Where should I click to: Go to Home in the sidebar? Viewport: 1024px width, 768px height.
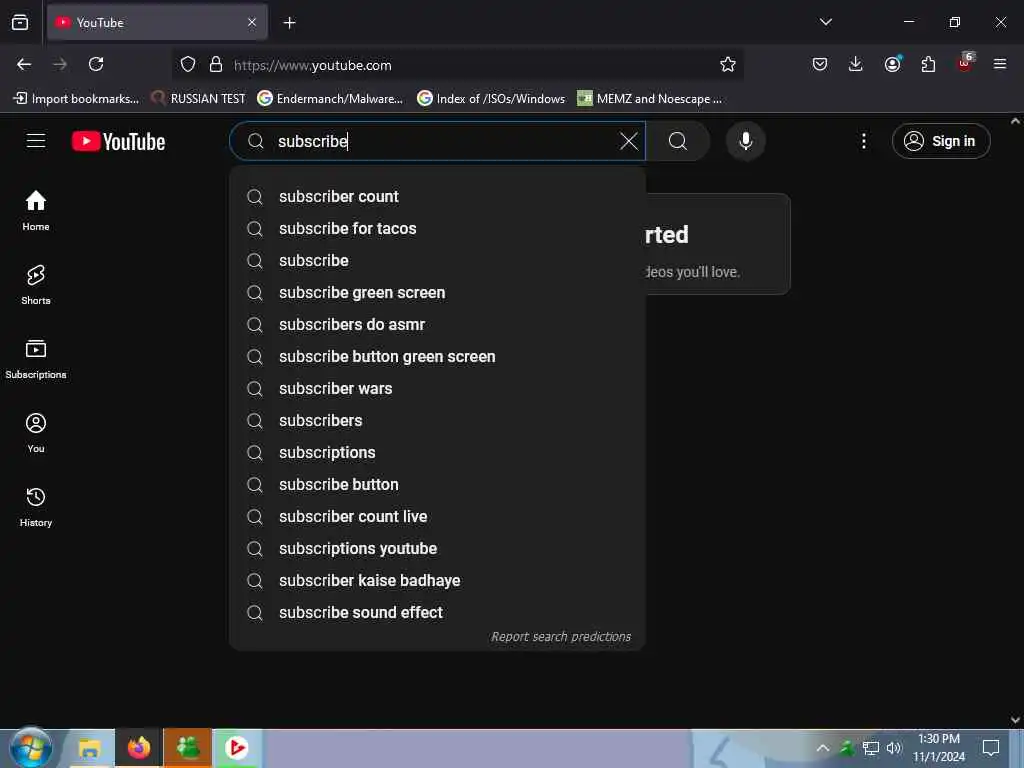pyautogui.click(x=36, y=210)
